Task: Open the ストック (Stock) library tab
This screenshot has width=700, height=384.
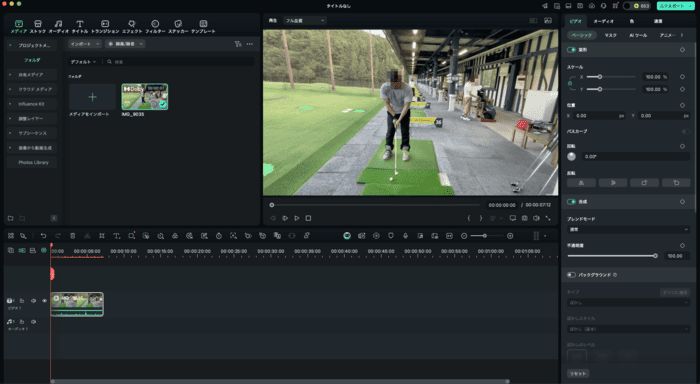Action: pos(38,26)
